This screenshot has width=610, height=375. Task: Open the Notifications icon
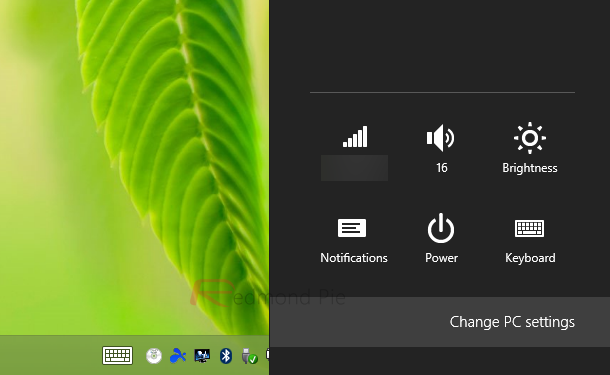(x=352, y=228)
